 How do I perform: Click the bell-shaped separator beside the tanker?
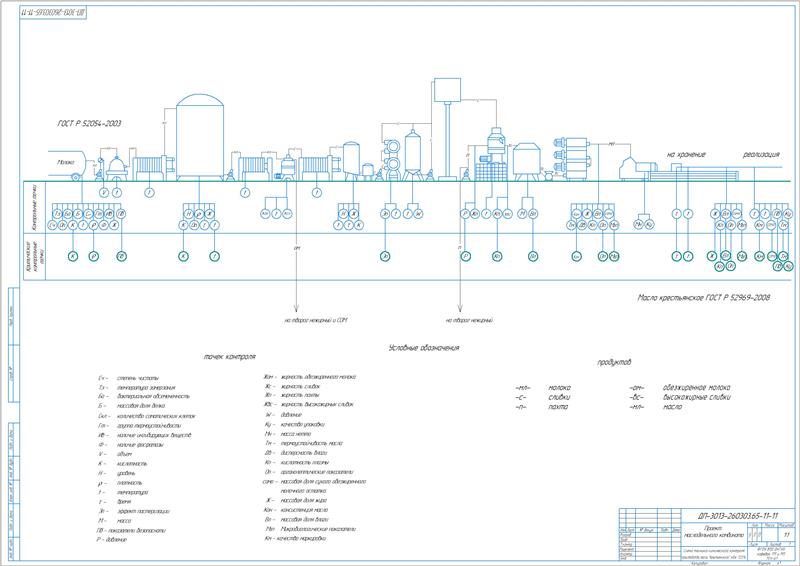coord(118,167)
